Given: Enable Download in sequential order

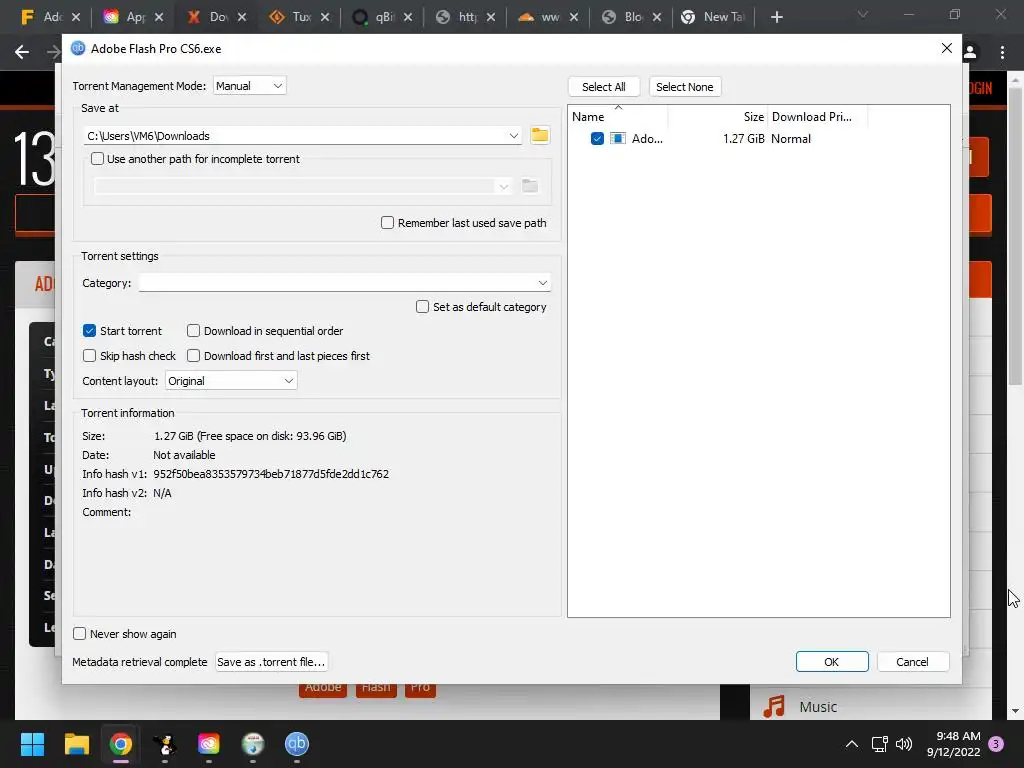Looking at the screenshot, I should click(x=193, y=331).
